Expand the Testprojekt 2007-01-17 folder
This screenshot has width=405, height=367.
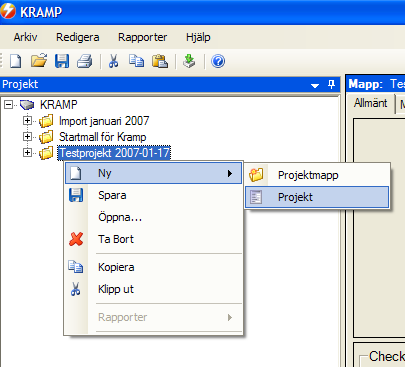pos(27,153)
